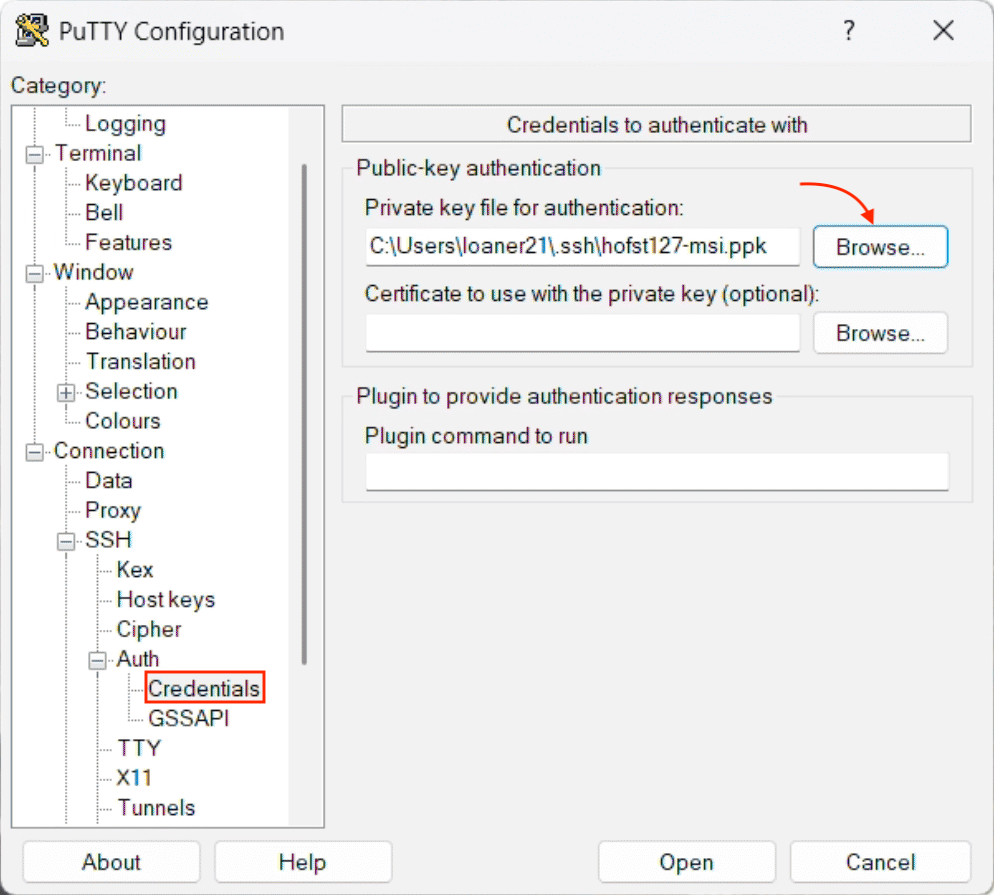Open the Appearance settings category
The image size is (994, 895).
146,302
